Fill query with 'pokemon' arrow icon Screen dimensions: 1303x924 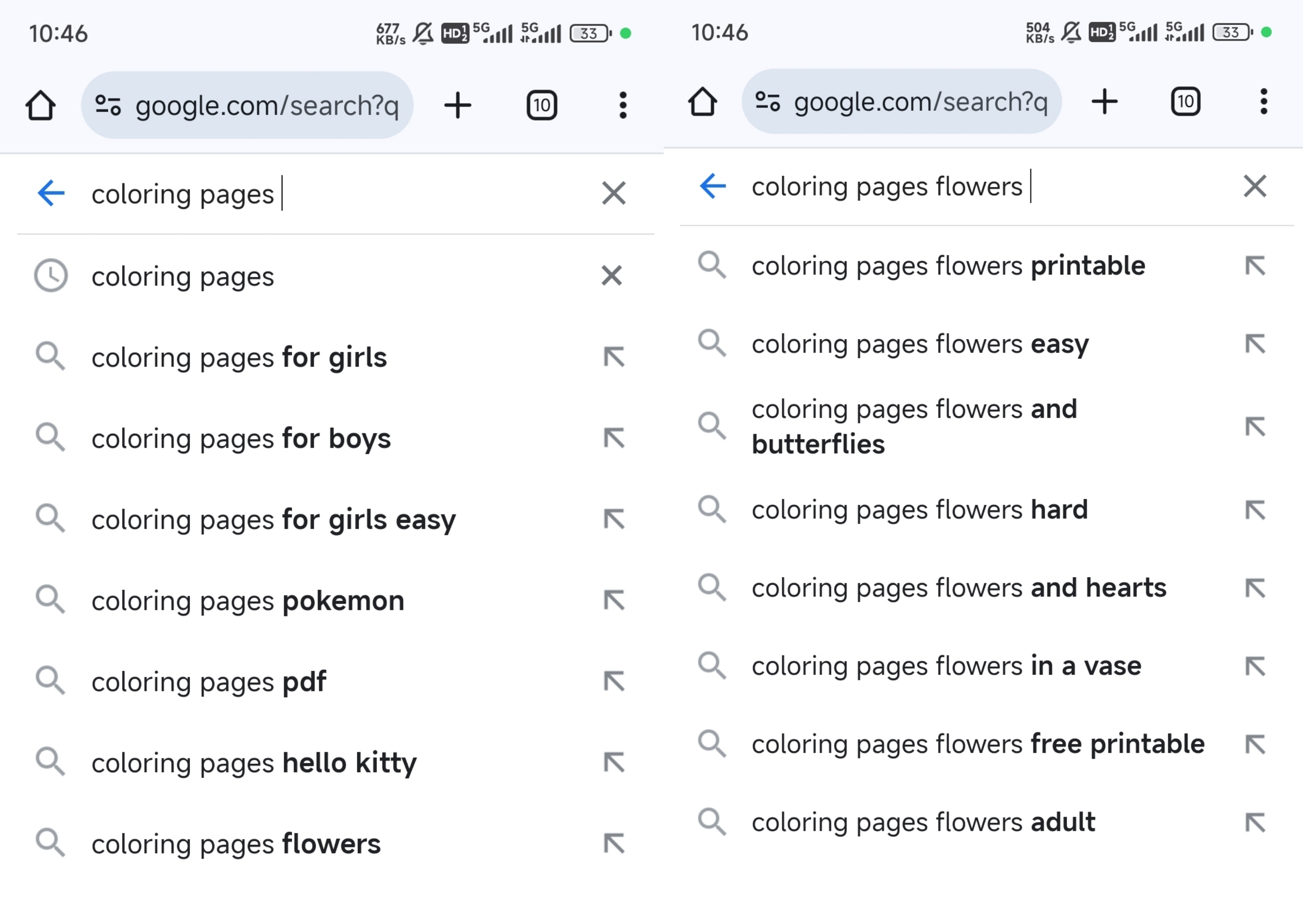coord(614,600)
